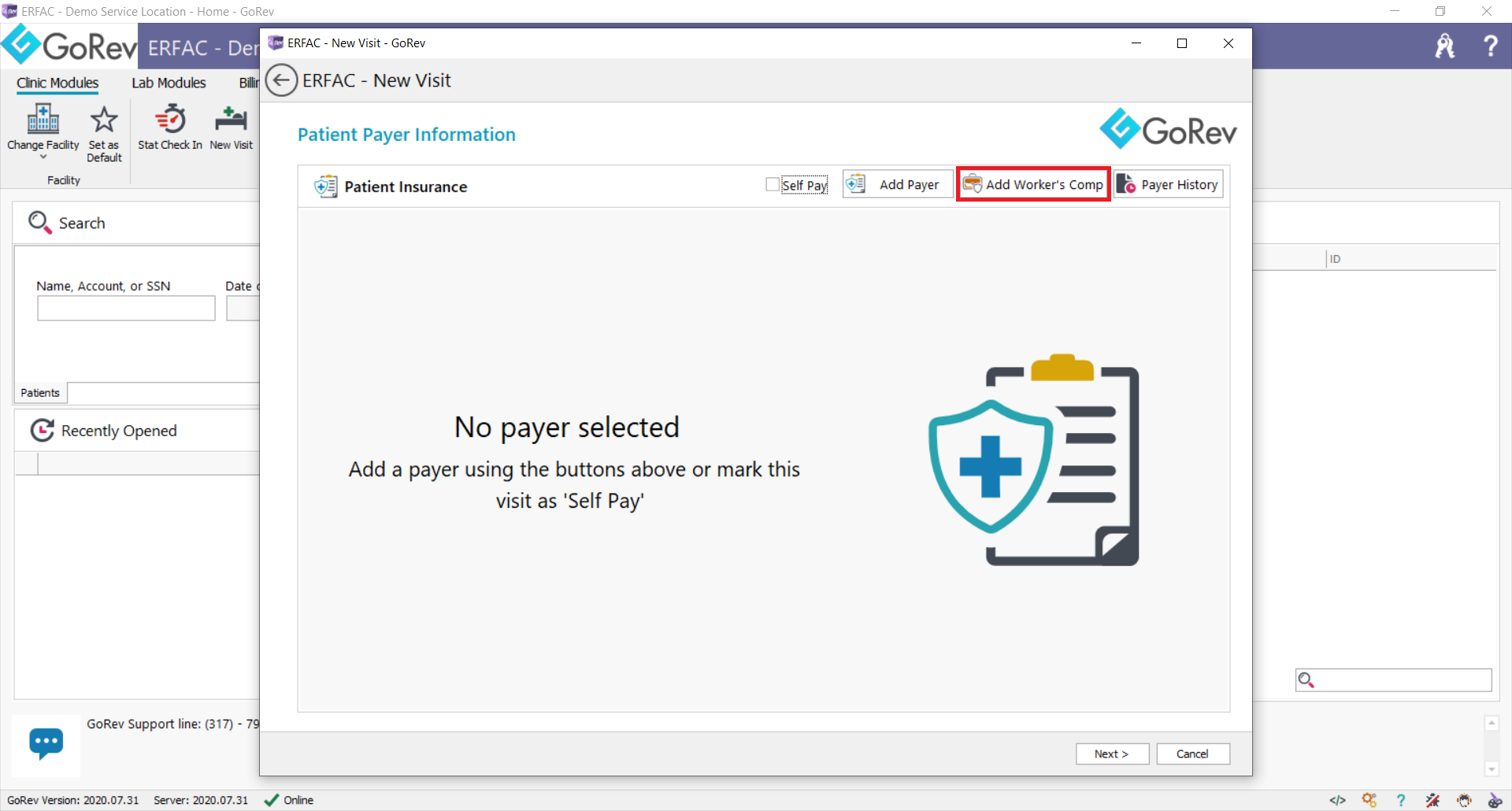Click the Server: 2020.07.31 status text

201,800
